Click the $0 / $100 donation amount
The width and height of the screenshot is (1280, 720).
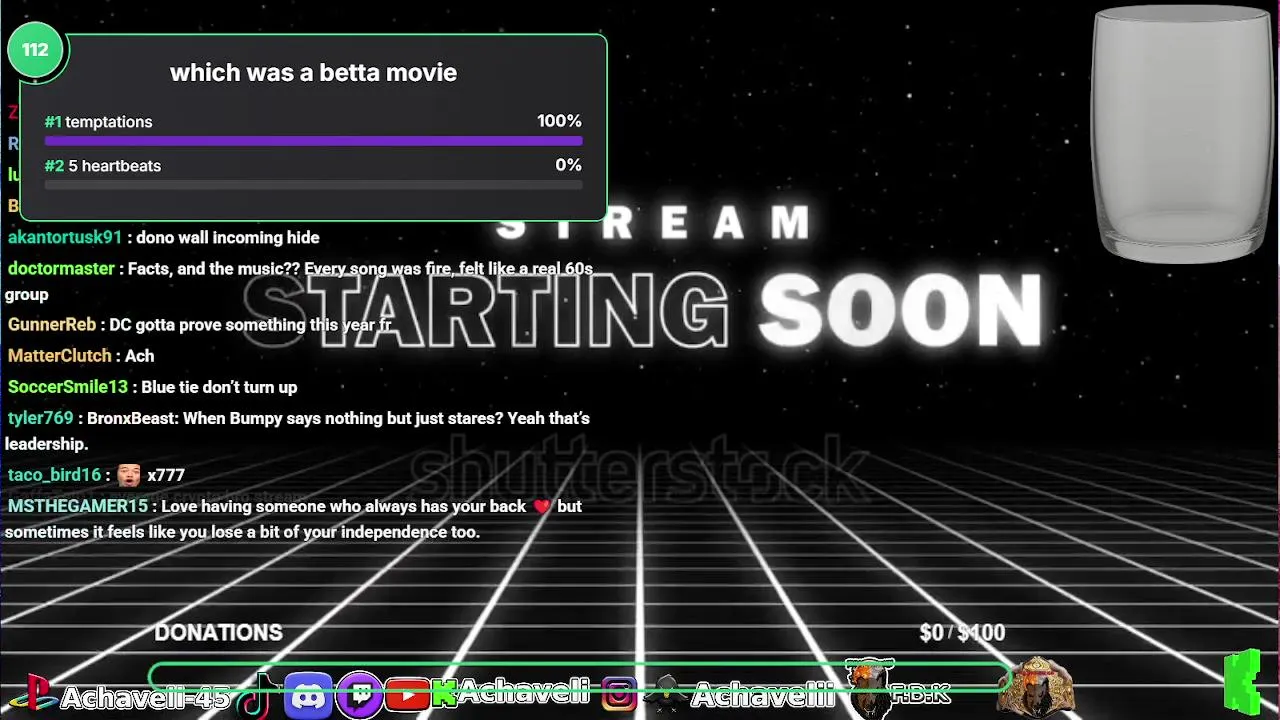tap(962, 633)
